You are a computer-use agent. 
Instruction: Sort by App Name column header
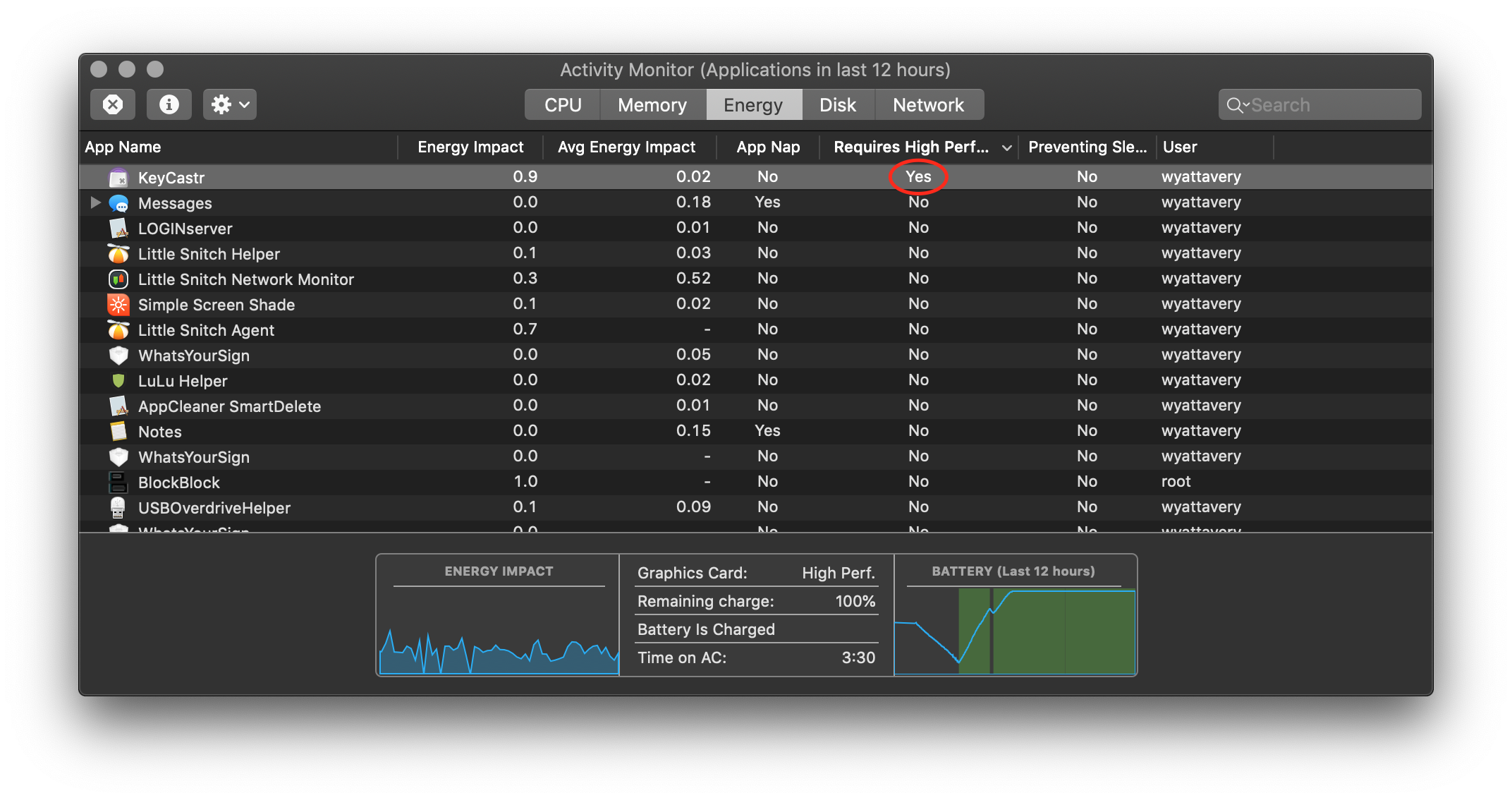[238, 147]
